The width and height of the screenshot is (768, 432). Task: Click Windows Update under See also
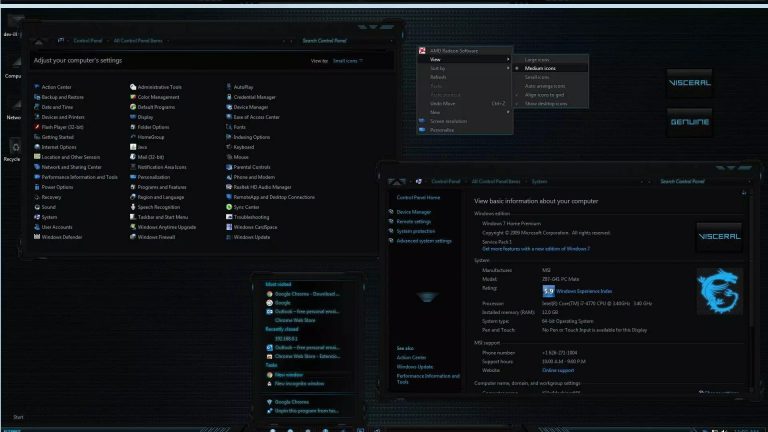point(414,367)
